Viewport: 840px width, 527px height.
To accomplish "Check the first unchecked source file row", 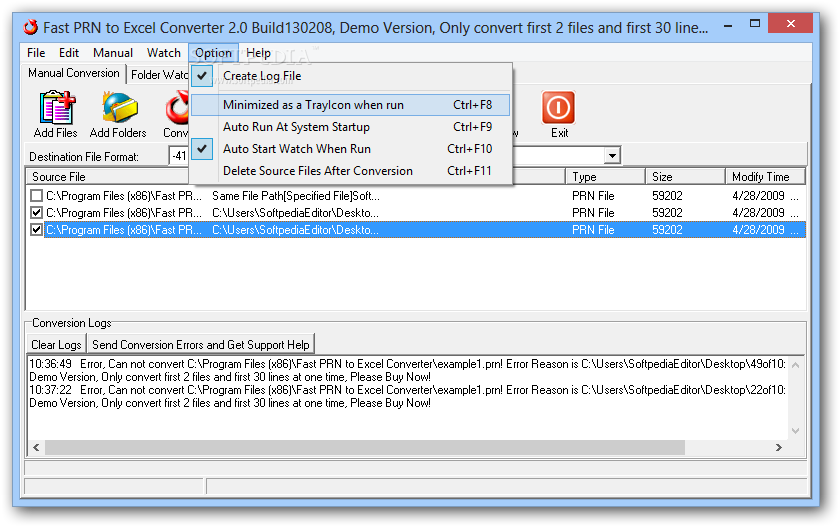I will pos(36,196).
